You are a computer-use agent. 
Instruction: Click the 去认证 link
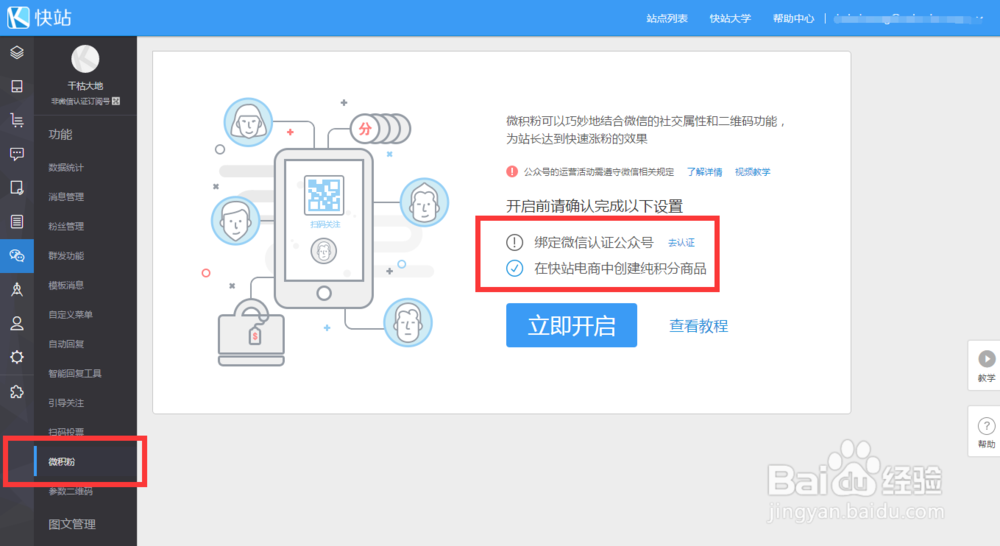click(x=682, y=242)
